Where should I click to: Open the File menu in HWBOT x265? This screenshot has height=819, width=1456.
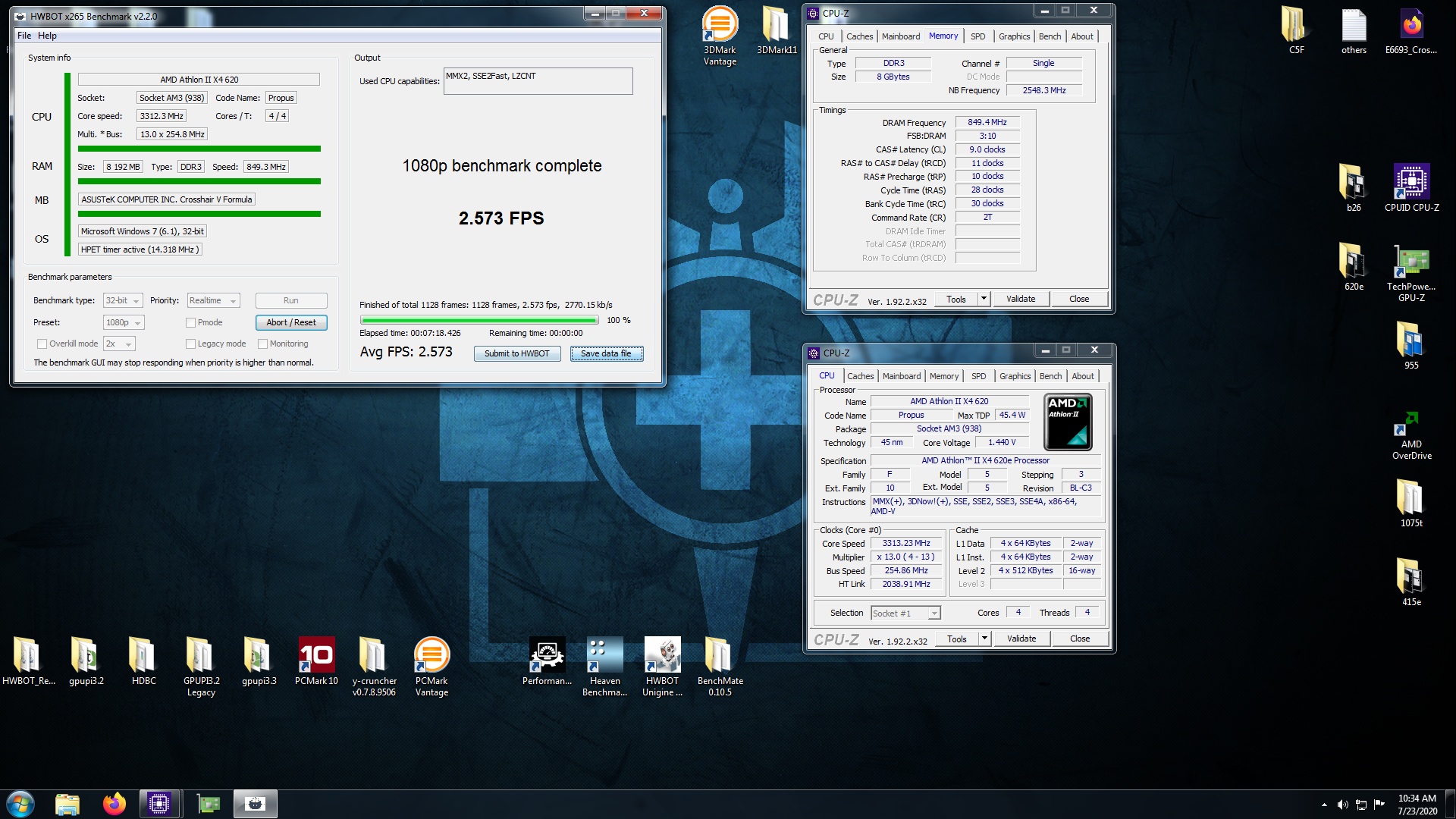(24, 36)
